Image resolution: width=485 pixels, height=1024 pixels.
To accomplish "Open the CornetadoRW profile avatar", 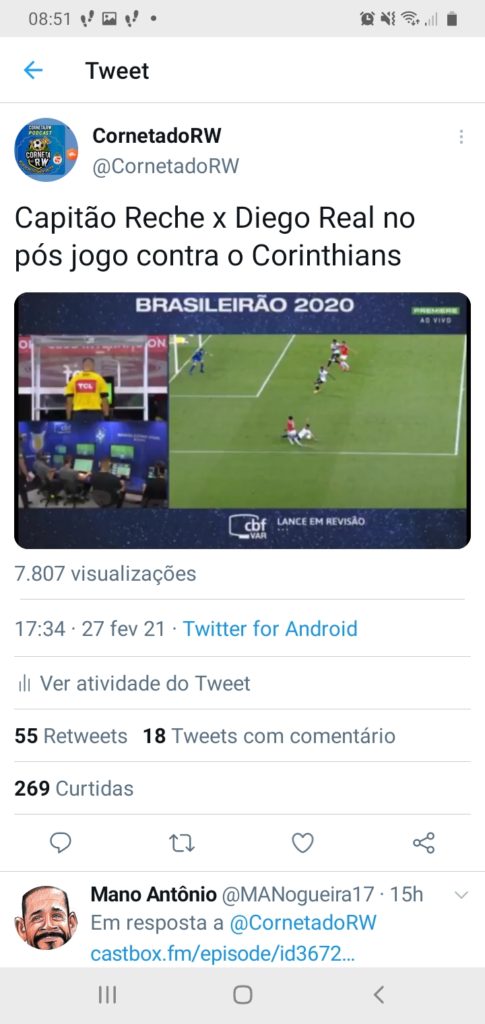I will (x=46, y=150).
